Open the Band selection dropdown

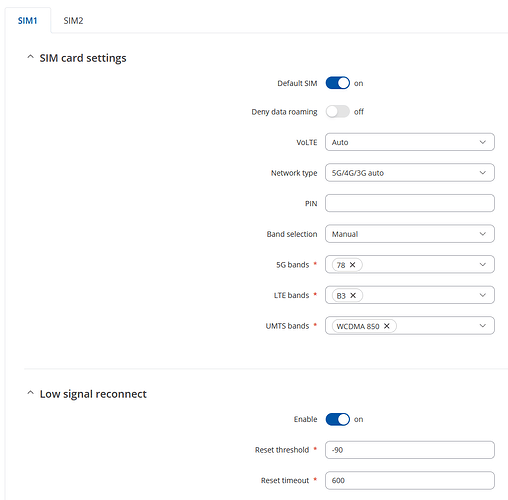(x=410, y=234)
